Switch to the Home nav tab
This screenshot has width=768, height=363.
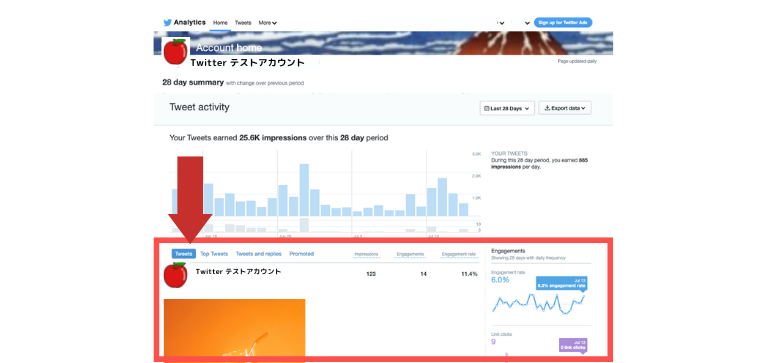click(220, 23)
